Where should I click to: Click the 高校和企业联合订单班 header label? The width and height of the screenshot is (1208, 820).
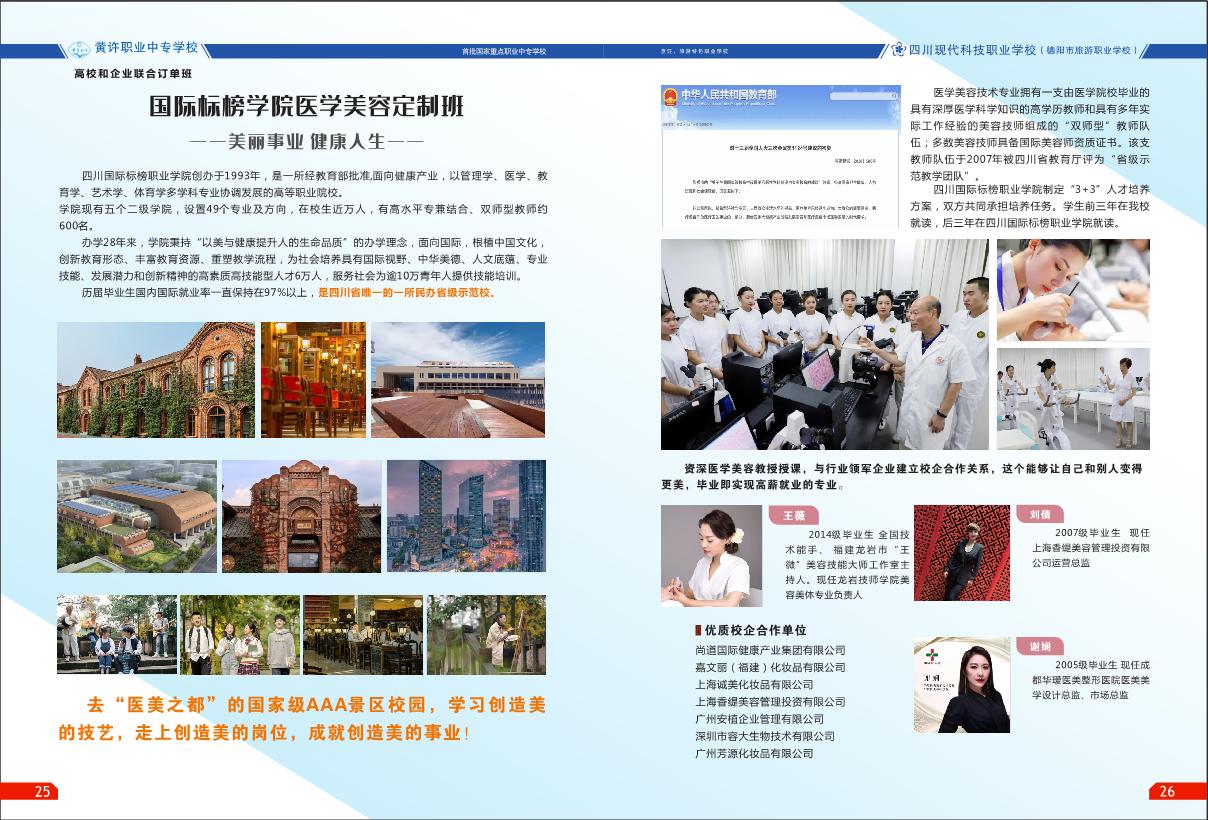[133, 73]
